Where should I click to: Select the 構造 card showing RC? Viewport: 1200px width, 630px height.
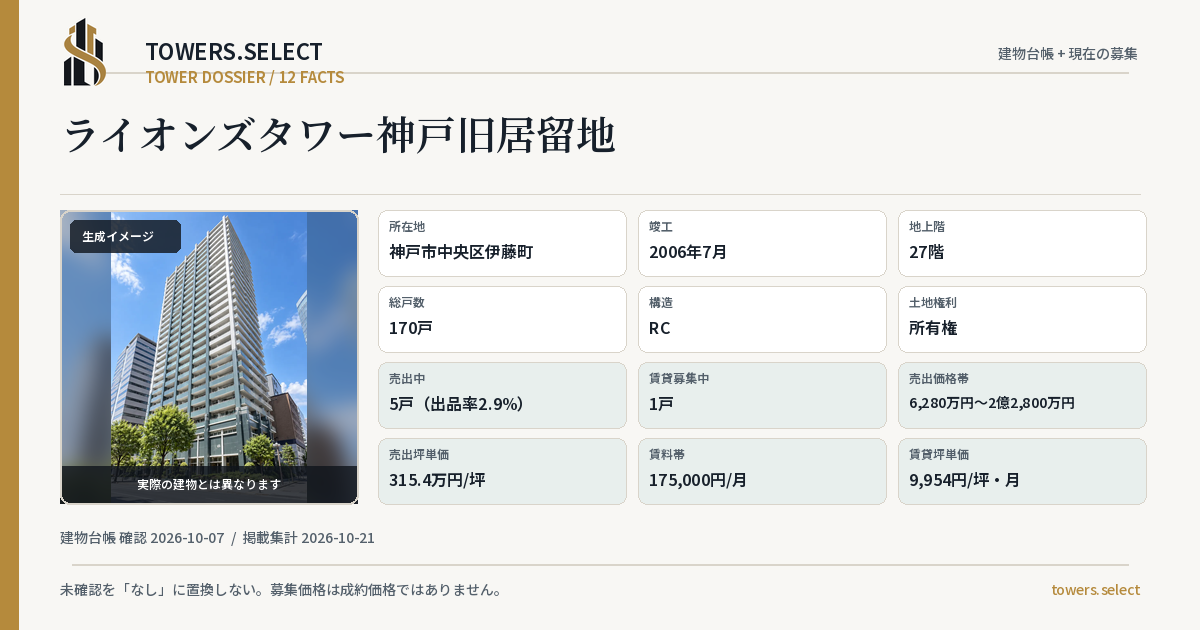tap(762, 319)
